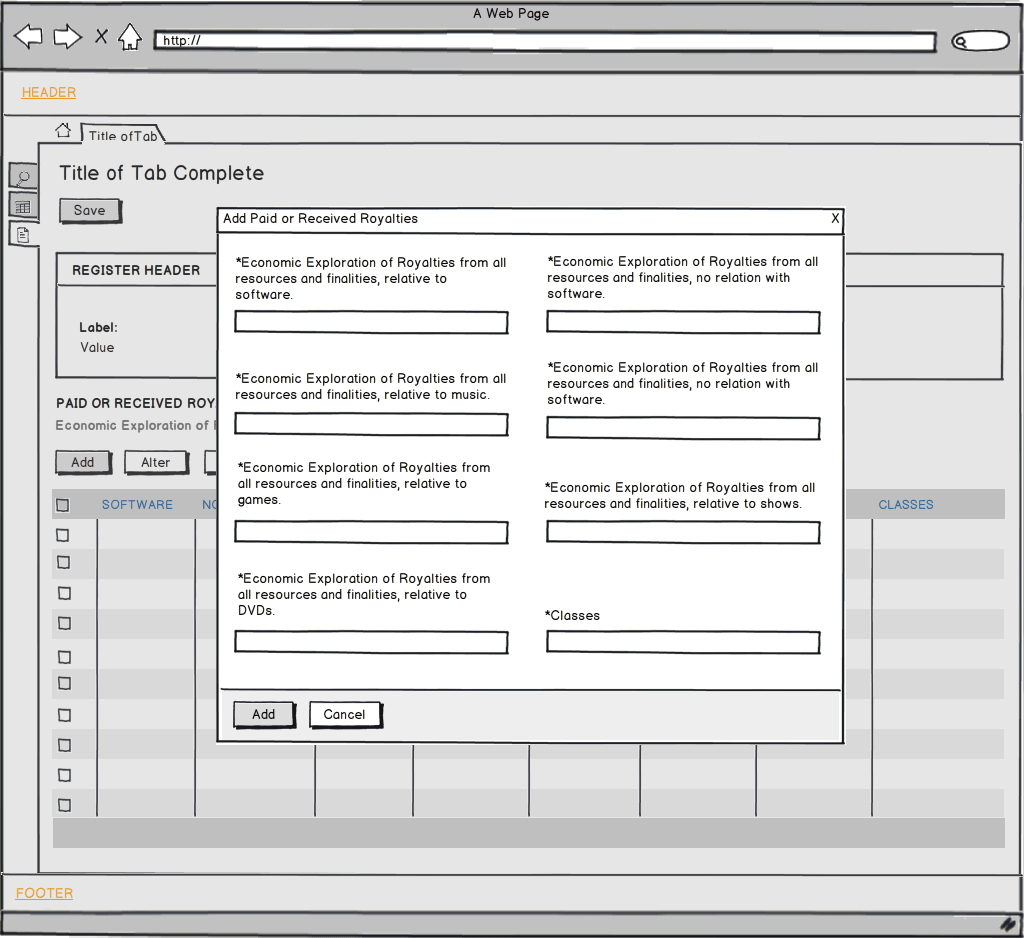Check the eighth table row checkbox
This screenshot has width=1024, height=938.
(64, 745)
